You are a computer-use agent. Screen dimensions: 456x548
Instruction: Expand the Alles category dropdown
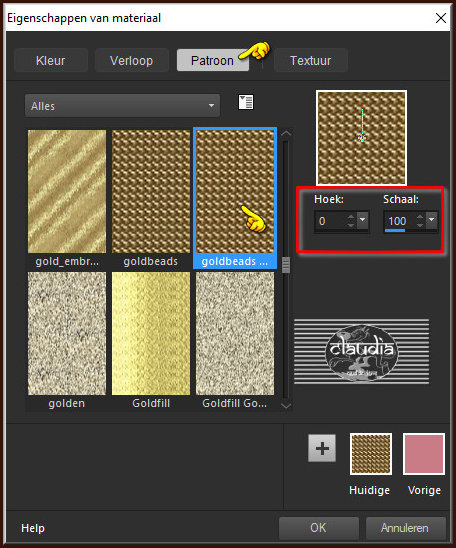click(x=122, y=106)
